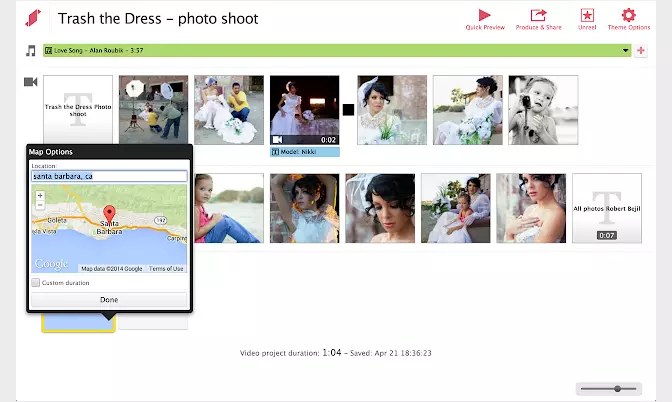
Task: Select girl in pink shirt sitting photo
Action: coord(229,208)
